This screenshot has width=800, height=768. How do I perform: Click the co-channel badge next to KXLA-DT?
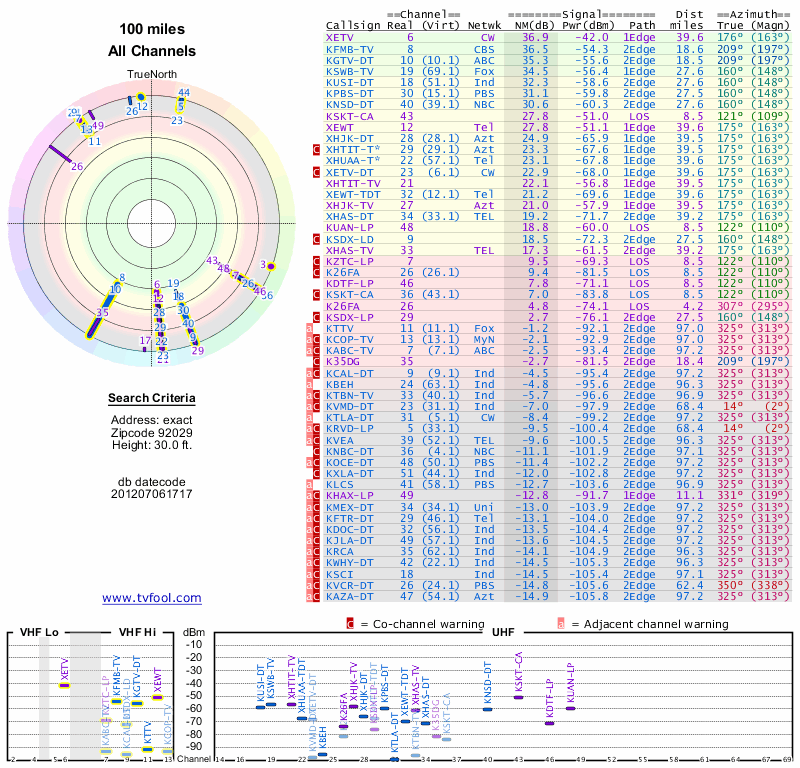(x=316, y=474)
